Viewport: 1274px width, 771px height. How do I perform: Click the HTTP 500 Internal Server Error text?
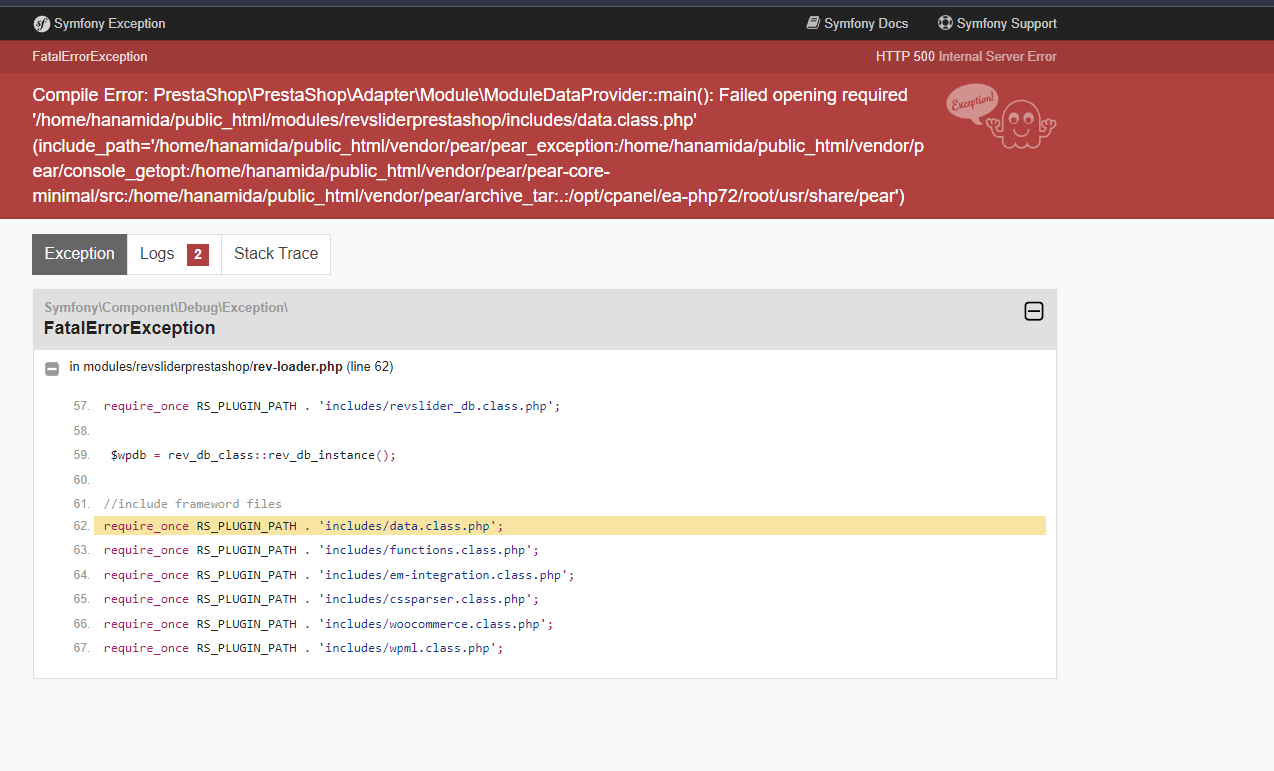[966, 56]
